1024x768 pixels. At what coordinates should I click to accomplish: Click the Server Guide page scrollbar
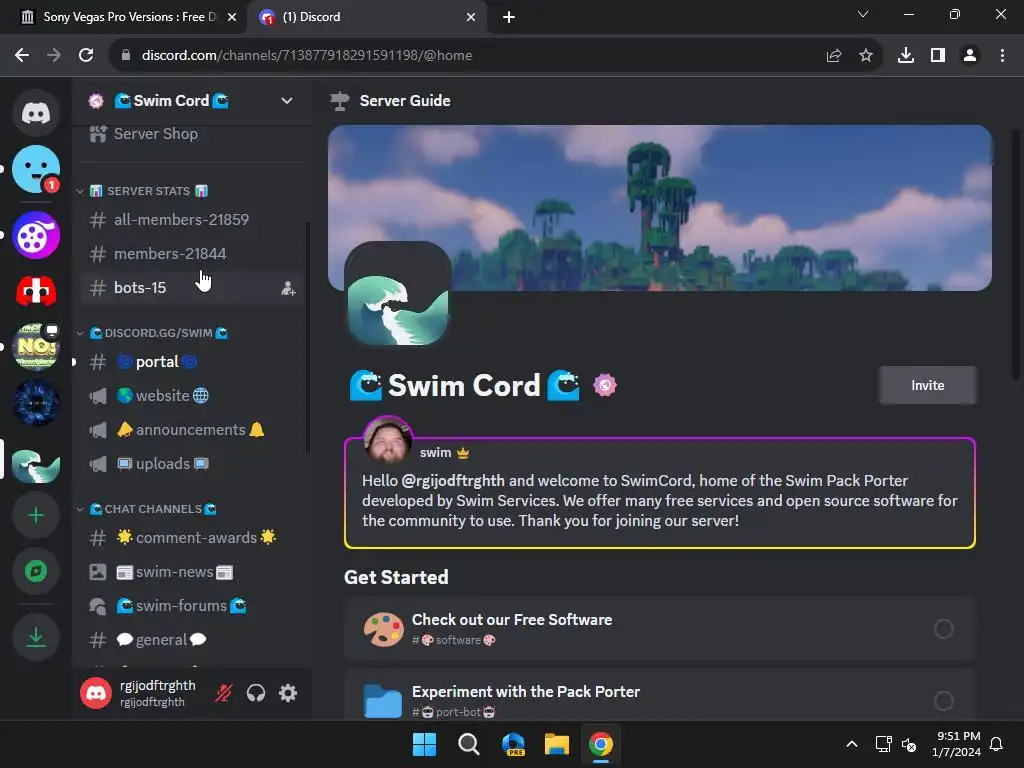pyautogui.click(x=1016, y=255)
